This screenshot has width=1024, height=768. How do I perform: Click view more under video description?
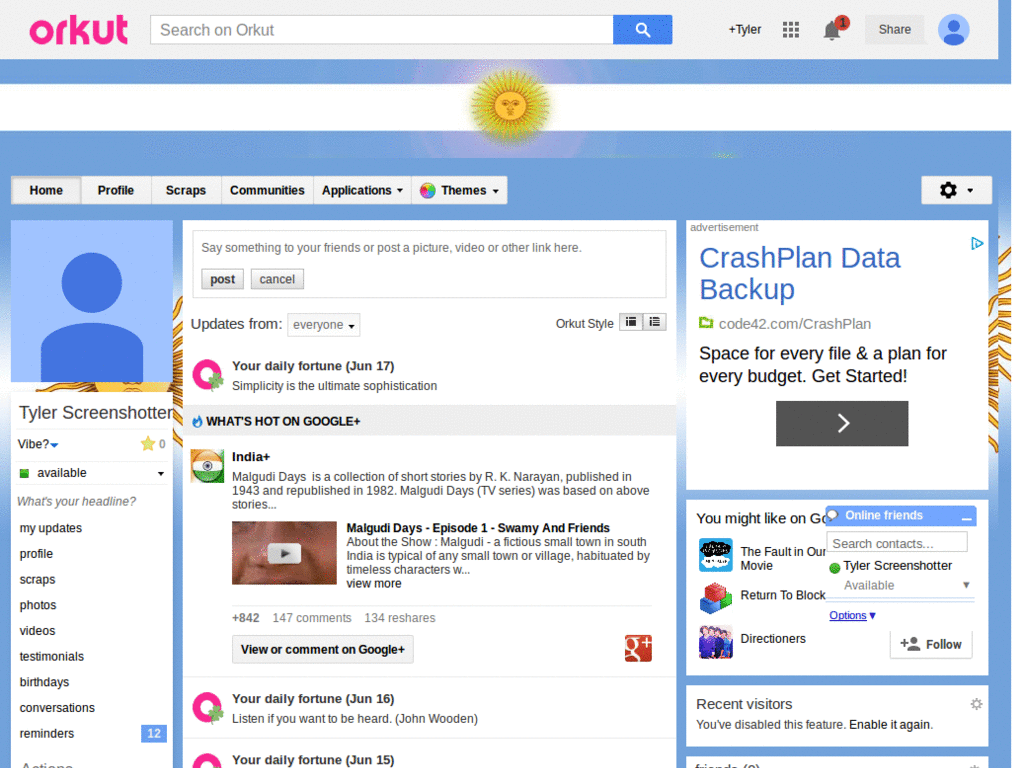pyautogui.click(x=374, y=583)
